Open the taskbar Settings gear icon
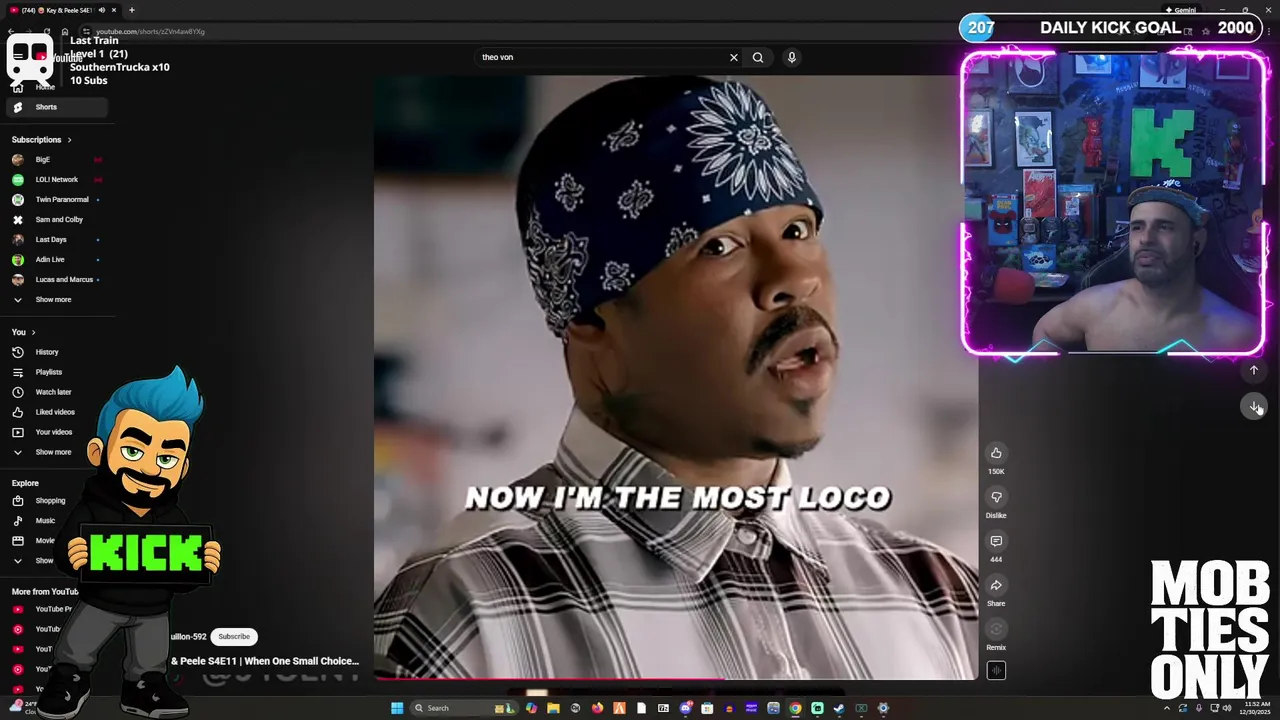The height and width of the screenshot is (720, 1280). click(x=883, y=708)
